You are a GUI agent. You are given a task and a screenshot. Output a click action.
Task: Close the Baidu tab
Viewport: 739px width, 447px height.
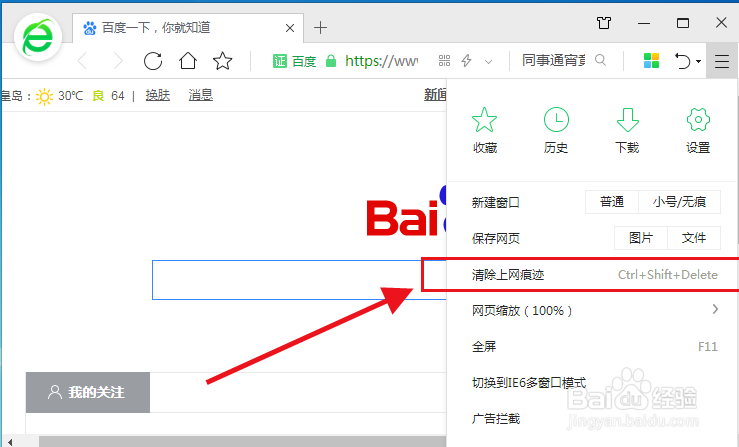290,28
